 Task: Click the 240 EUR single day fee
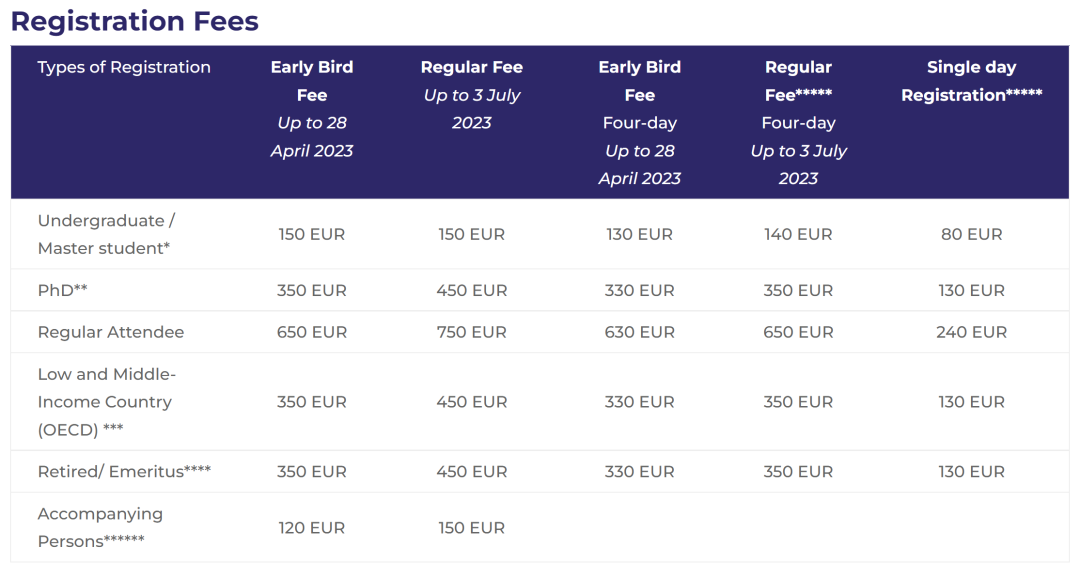pyautogui.click(x=971, y=332)
